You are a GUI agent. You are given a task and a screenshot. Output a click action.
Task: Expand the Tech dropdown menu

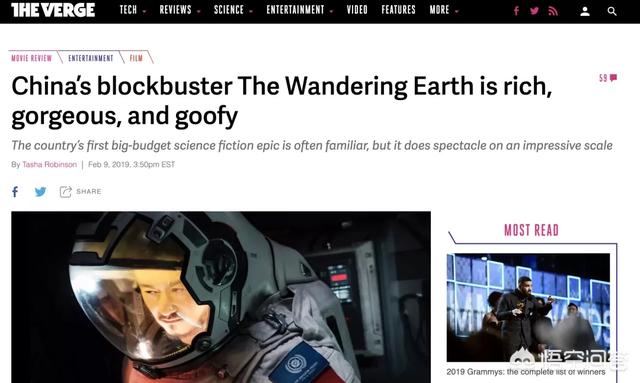coord(132,10)
